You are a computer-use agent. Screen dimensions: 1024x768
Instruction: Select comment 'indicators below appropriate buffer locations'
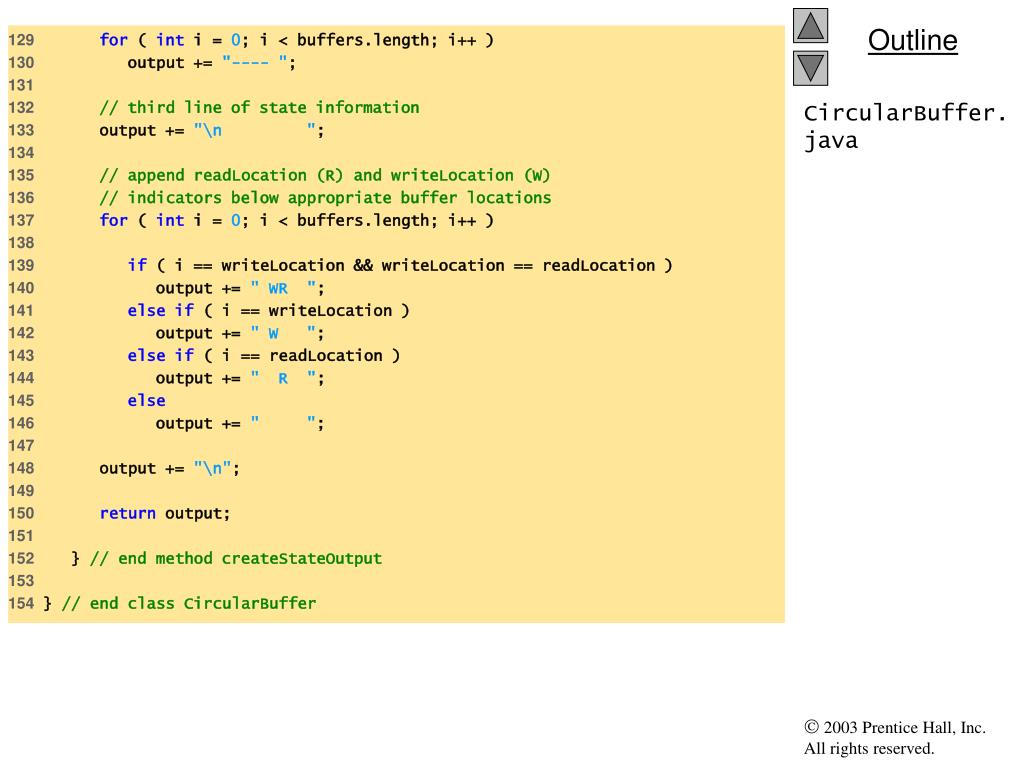(325, 198)
